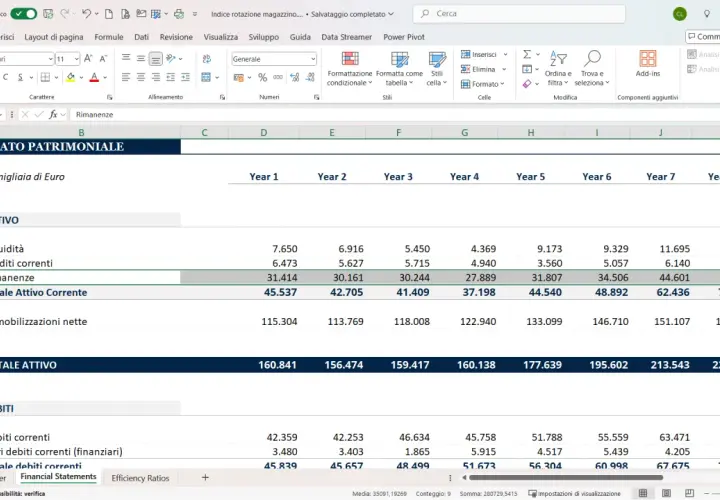Add a new sheet with the plus button
This screenshot has height=500, width=720.
tap(205, 478)
